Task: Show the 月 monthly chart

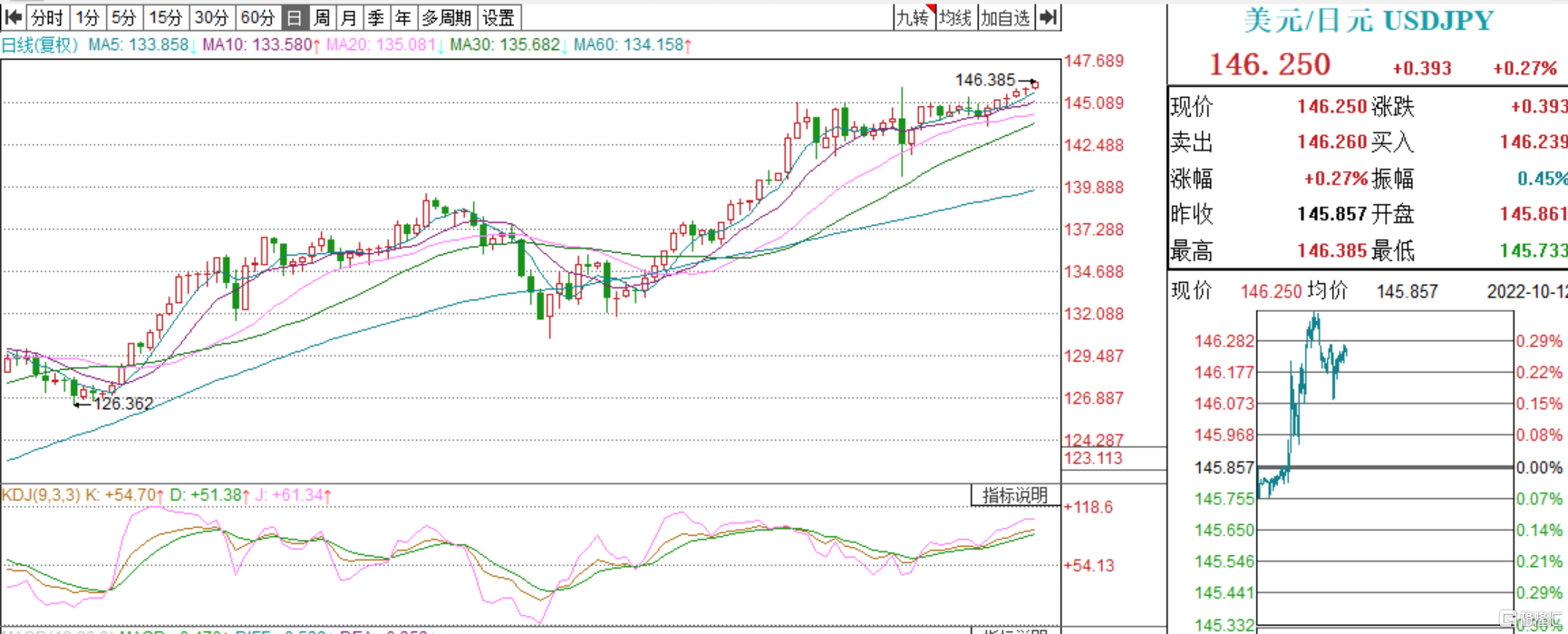Action: click(349, 17)
